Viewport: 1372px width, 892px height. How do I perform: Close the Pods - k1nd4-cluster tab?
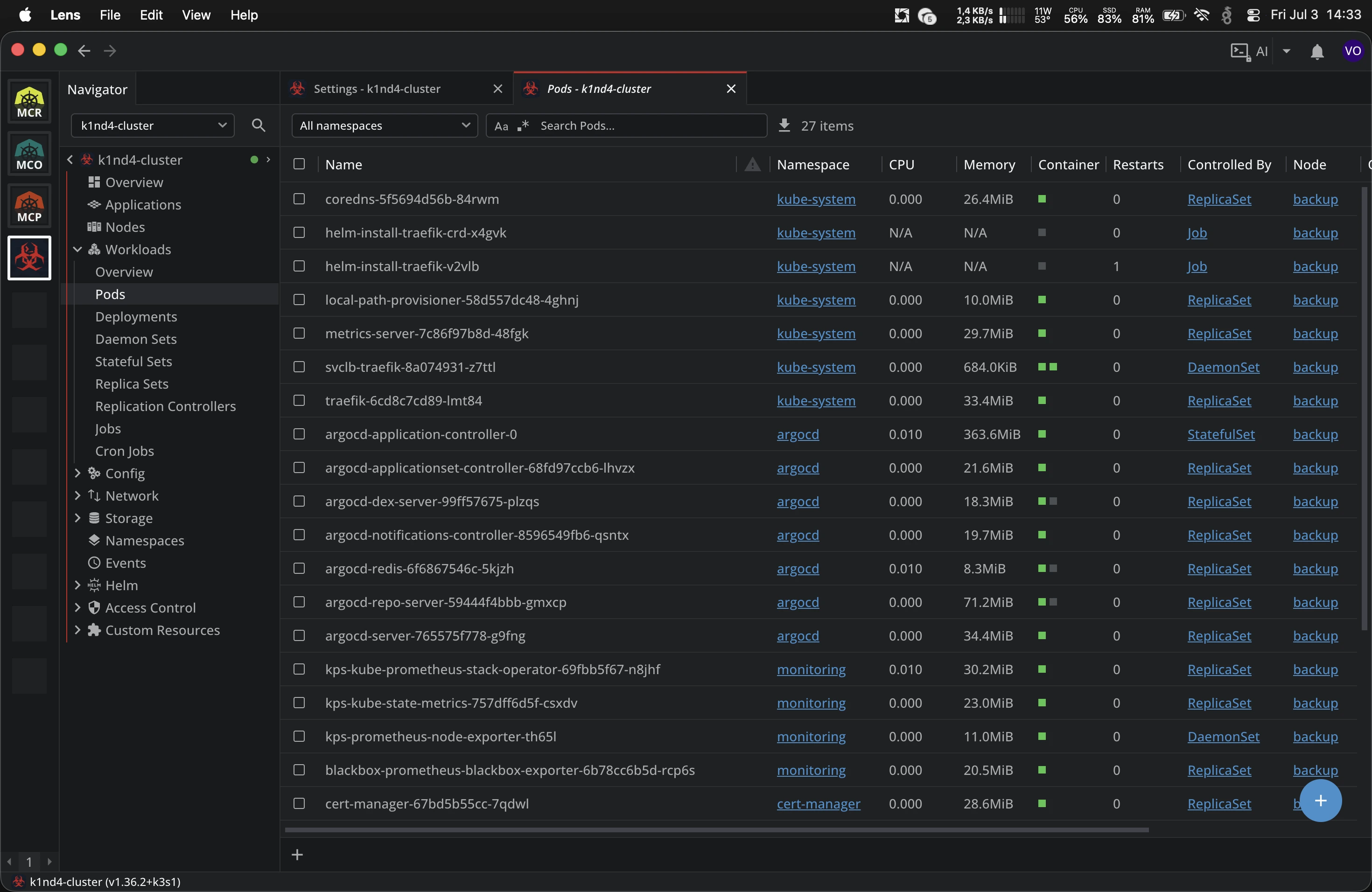coord(731,89)
